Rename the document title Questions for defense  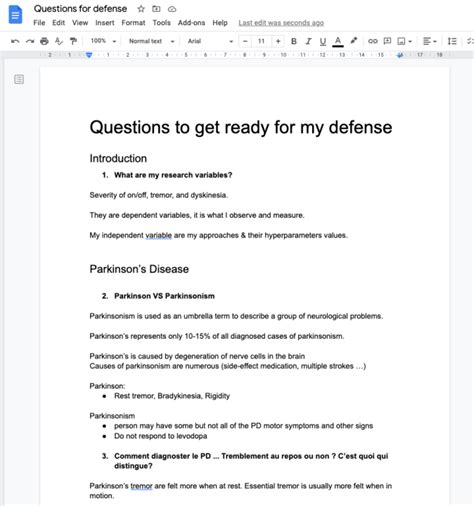click(x=80, y=9)
